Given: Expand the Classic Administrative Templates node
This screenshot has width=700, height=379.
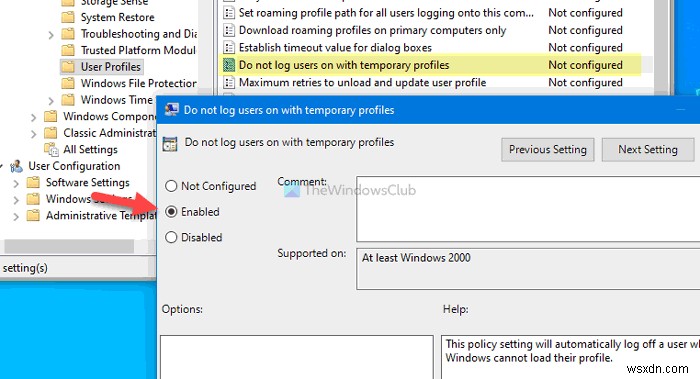Looking at the screenshot, I should tap(33, 133).
